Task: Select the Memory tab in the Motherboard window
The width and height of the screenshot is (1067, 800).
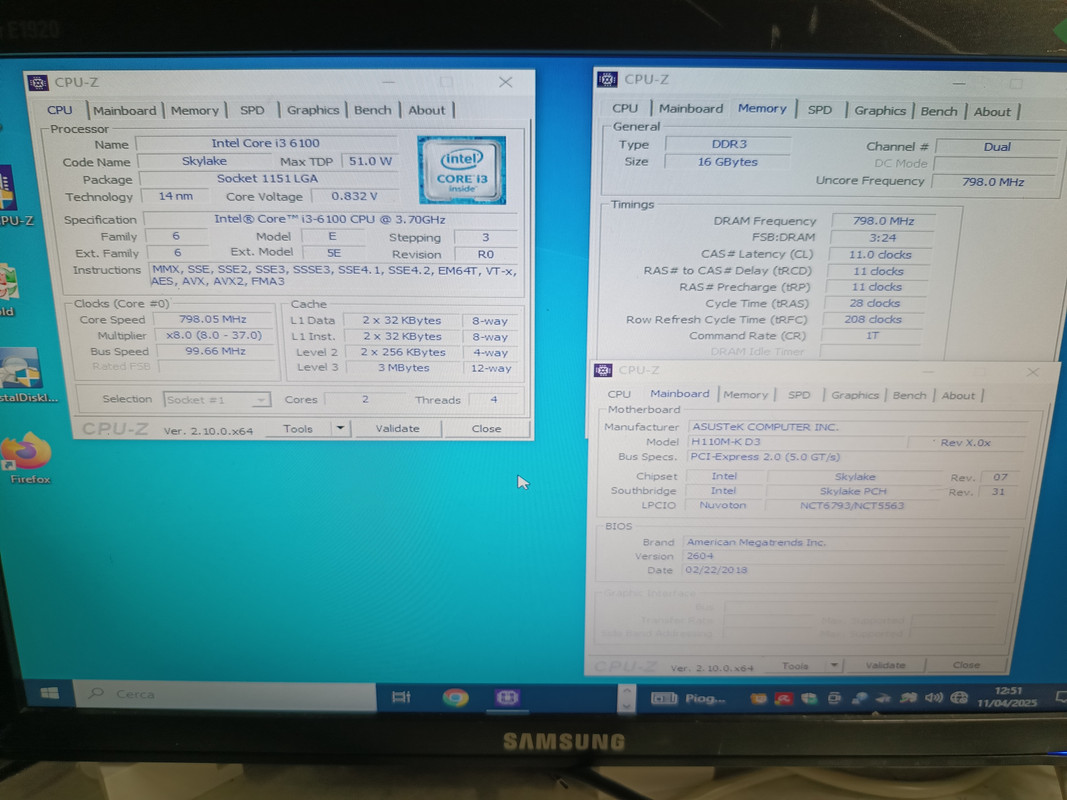Action: coord(745,395)
